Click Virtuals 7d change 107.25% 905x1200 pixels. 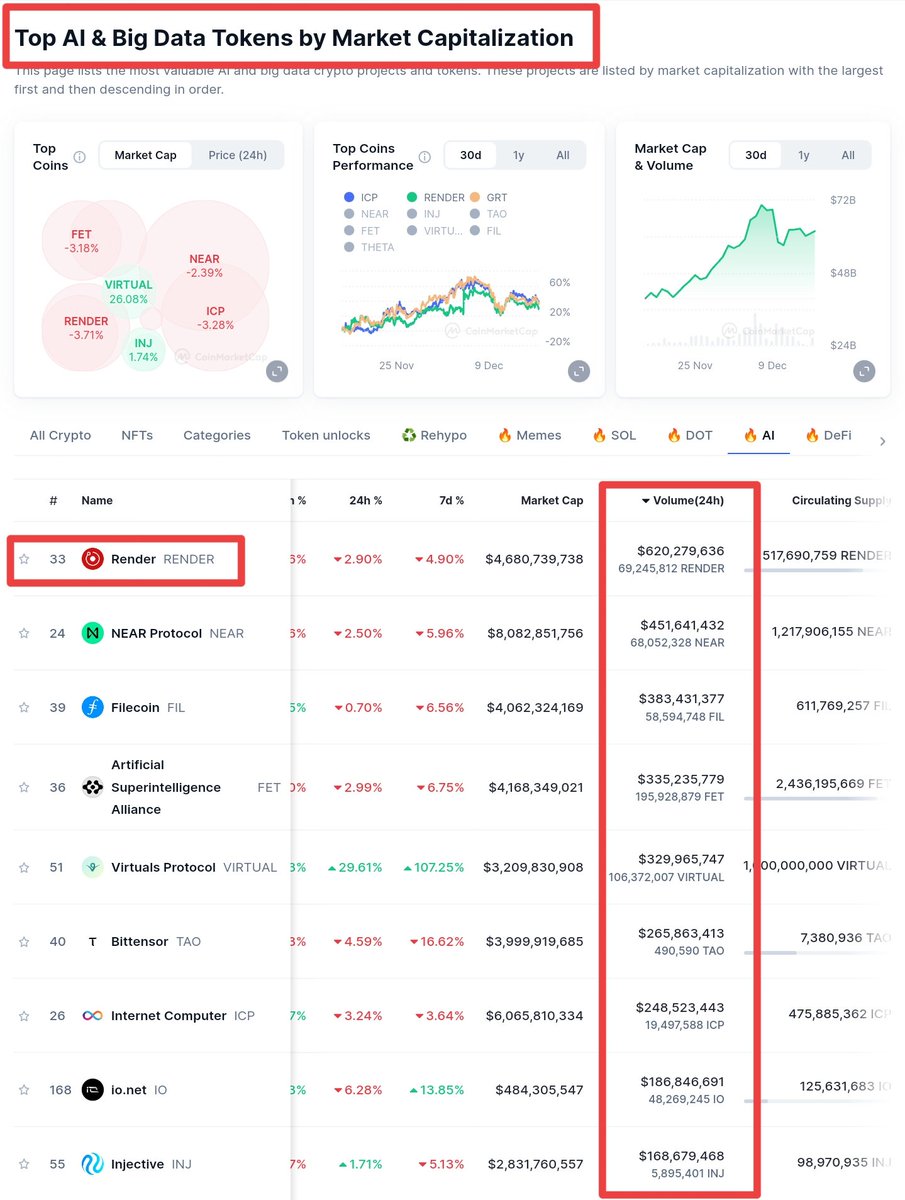pos(434,867)
